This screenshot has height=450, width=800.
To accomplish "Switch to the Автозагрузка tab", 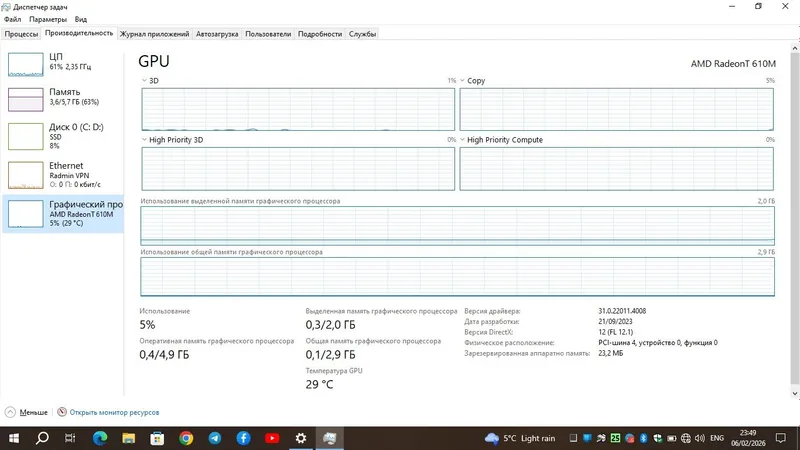I will (217, 34).
